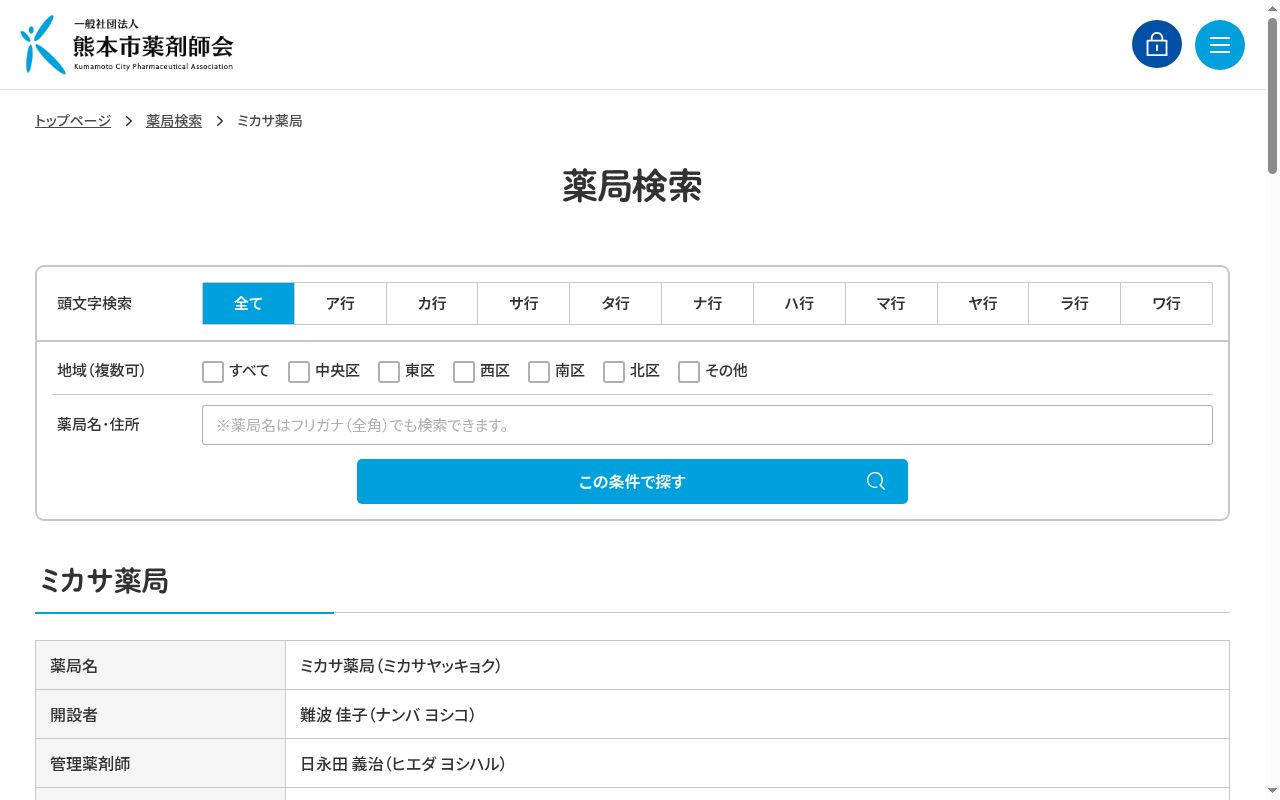The image size is (1280, 800).
Task: Click the 開設者 table header cell
Action: coord(160,714)
